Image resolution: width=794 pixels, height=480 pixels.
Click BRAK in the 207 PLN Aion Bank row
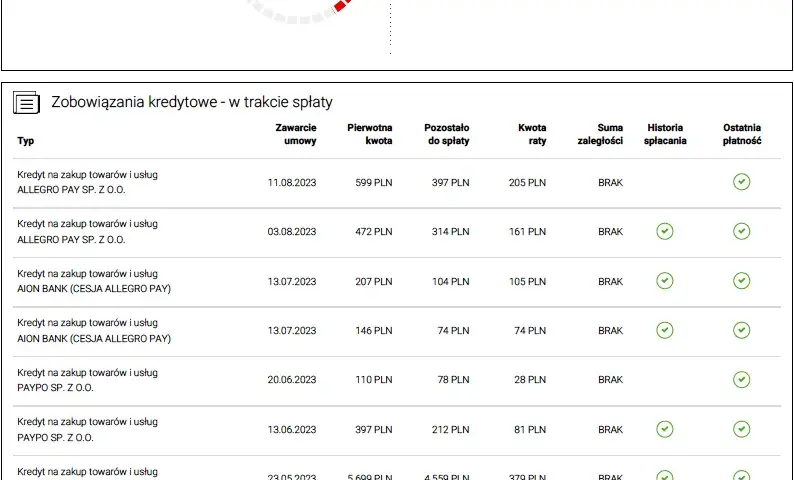[610, 282]
